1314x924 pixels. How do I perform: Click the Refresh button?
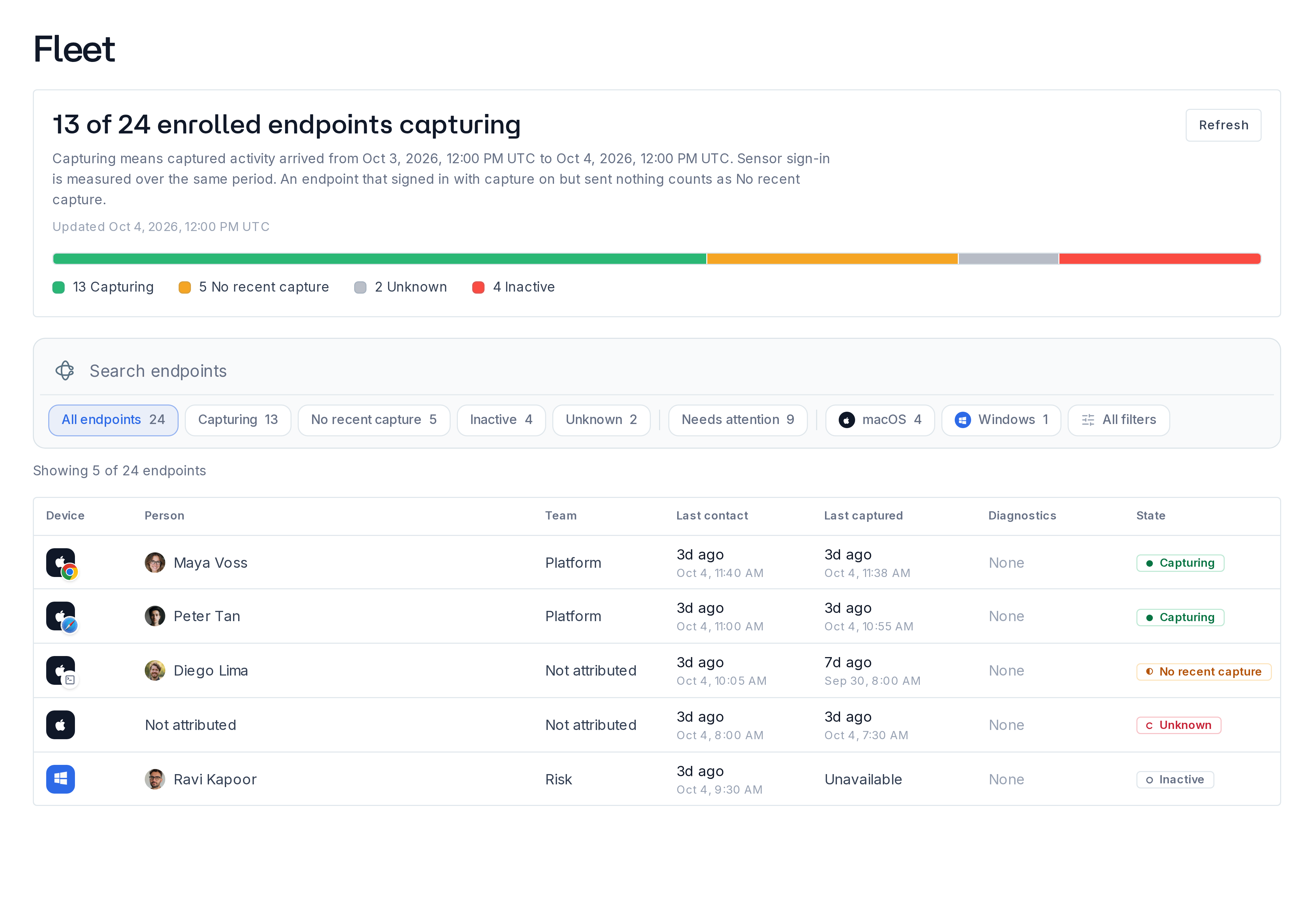click(1223, 125)
